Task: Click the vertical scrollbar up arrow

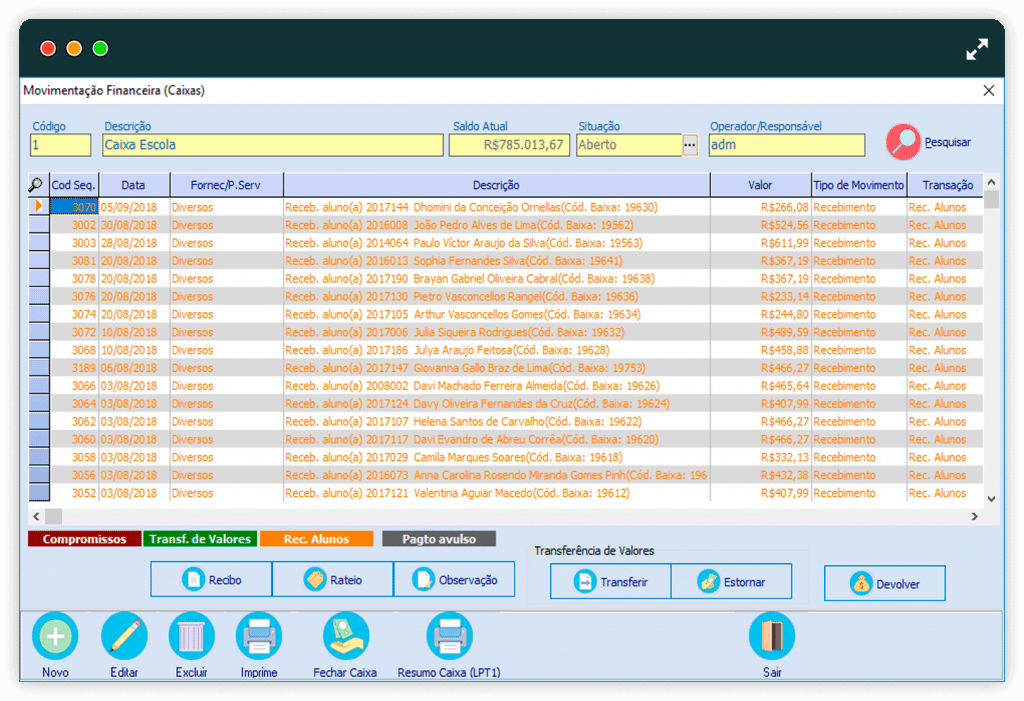Action: pyautogui.click(x=991, y=182)
